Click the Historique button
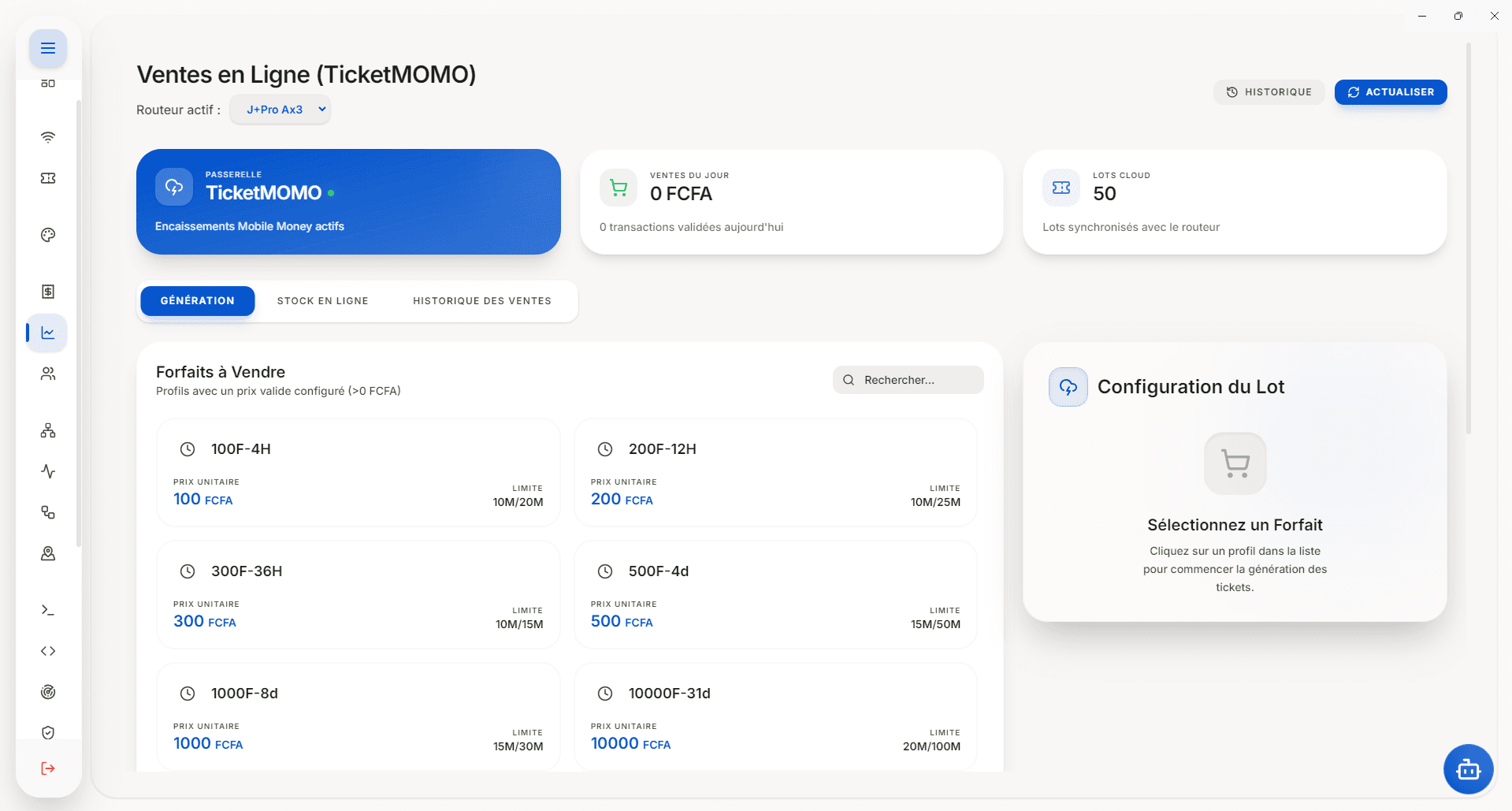1512x811 pixels. point(1269,92)
